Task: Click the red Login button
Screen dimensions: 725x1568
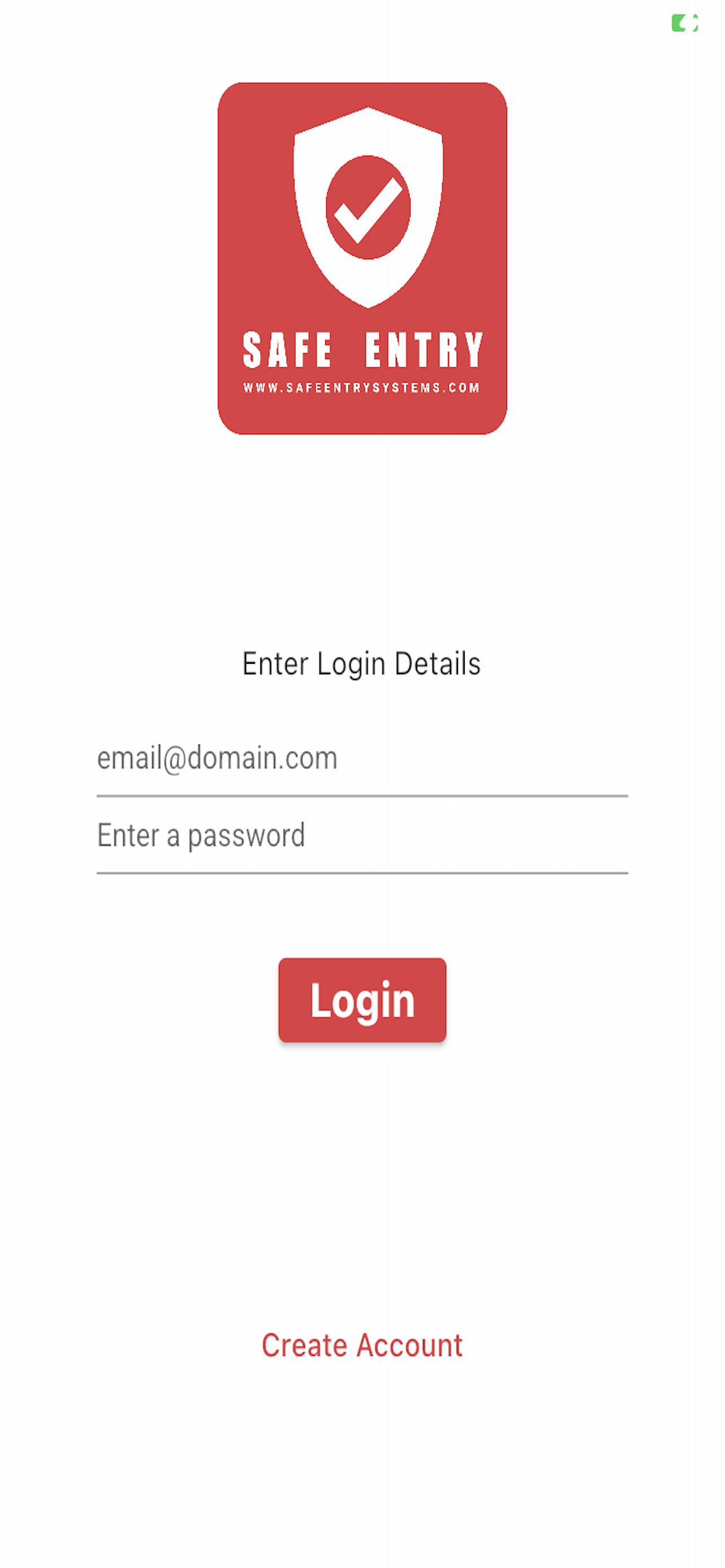Action: point(362,1000)
